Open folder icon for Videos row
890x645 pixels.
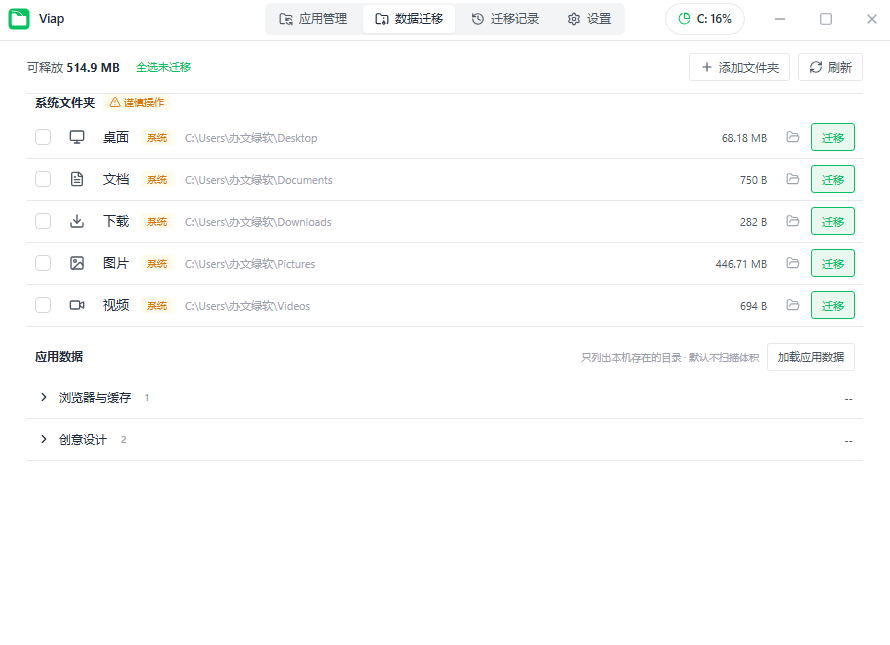[x=793, y=305]
